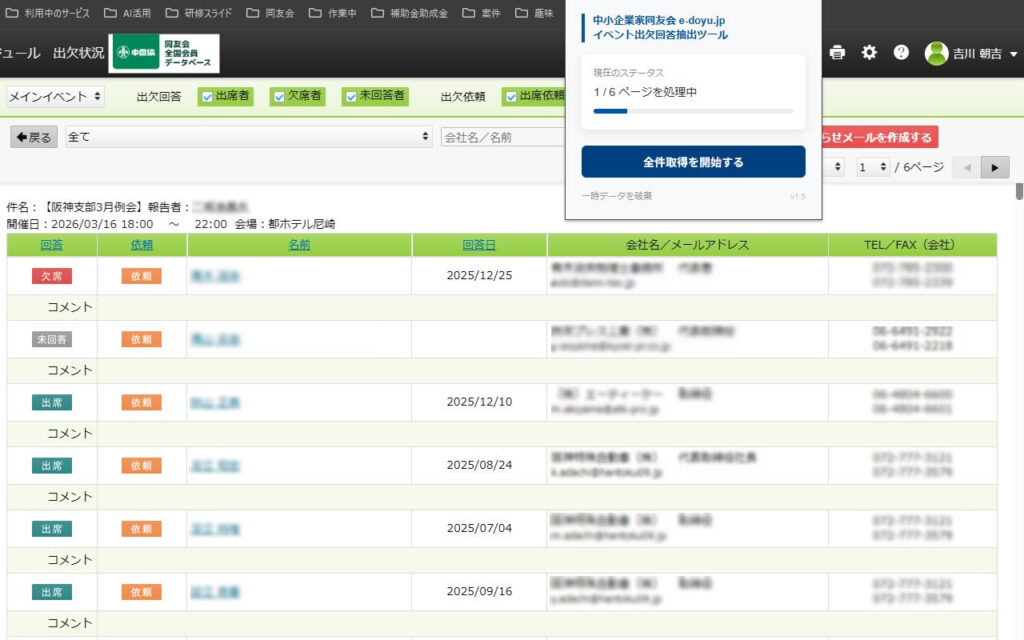Click the 会社名／名前 search field

point(503,137)
